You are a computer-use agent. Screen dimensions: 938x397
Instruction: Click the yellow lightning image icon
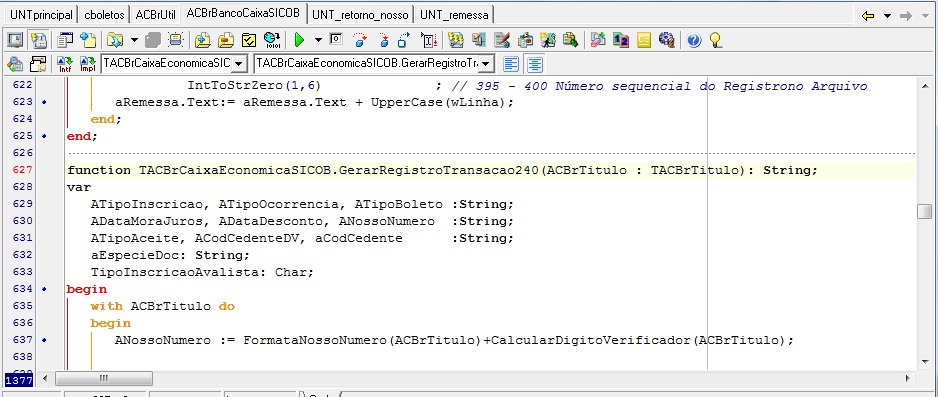[456, 40]
